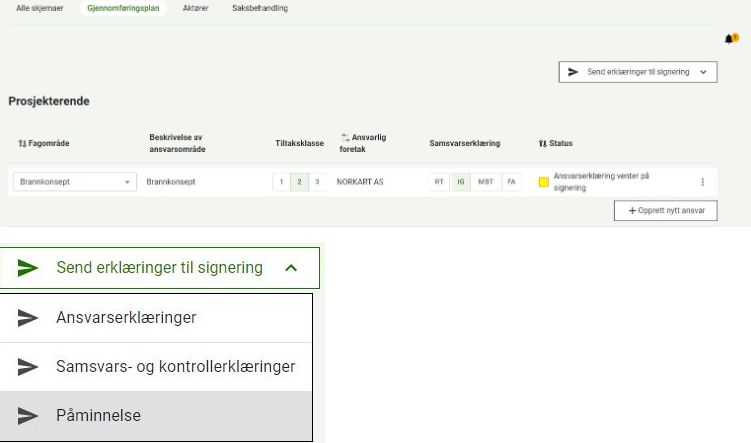The width and height of the screenshot is (751, 443).
Task: Toggle the MBT samsvarserklæring option
Action: pyautogui.click(x=485, y=182)
